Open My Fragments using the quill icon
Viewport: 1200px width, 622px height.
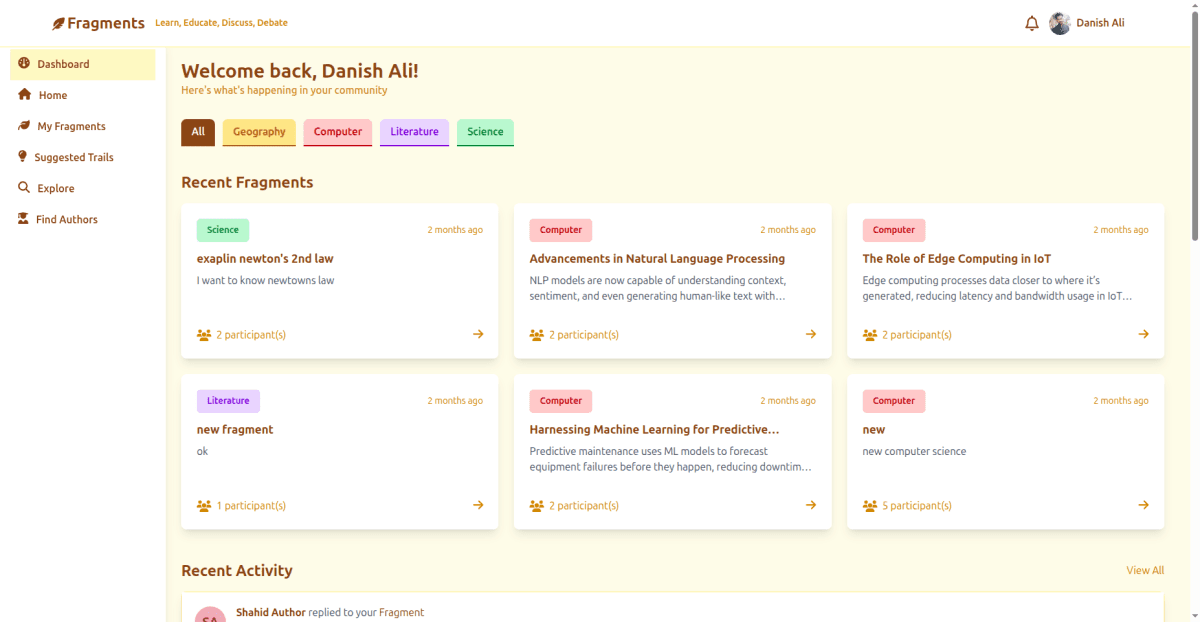pos(22,125)
